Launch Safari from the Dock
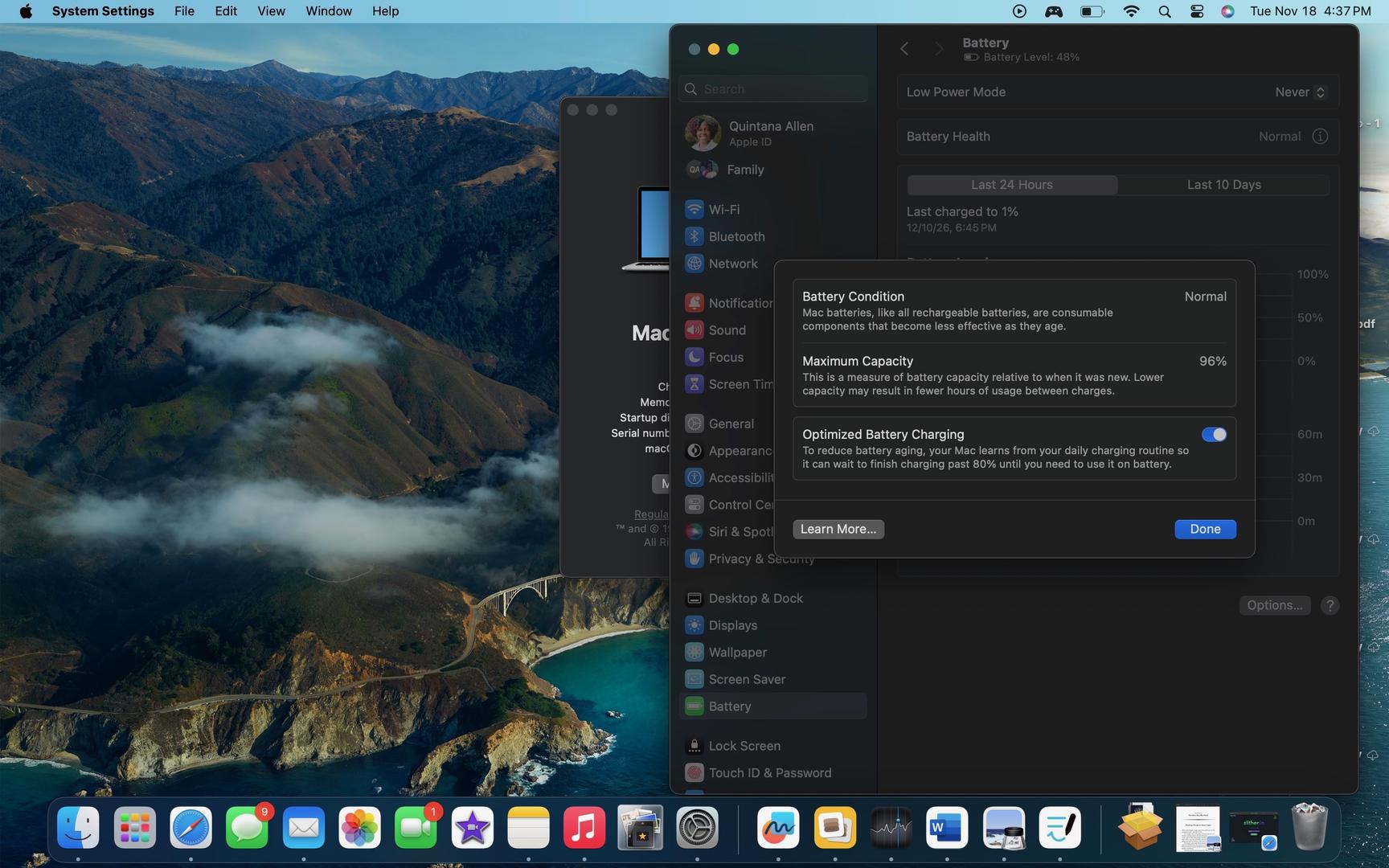 (x=191, y=829)
